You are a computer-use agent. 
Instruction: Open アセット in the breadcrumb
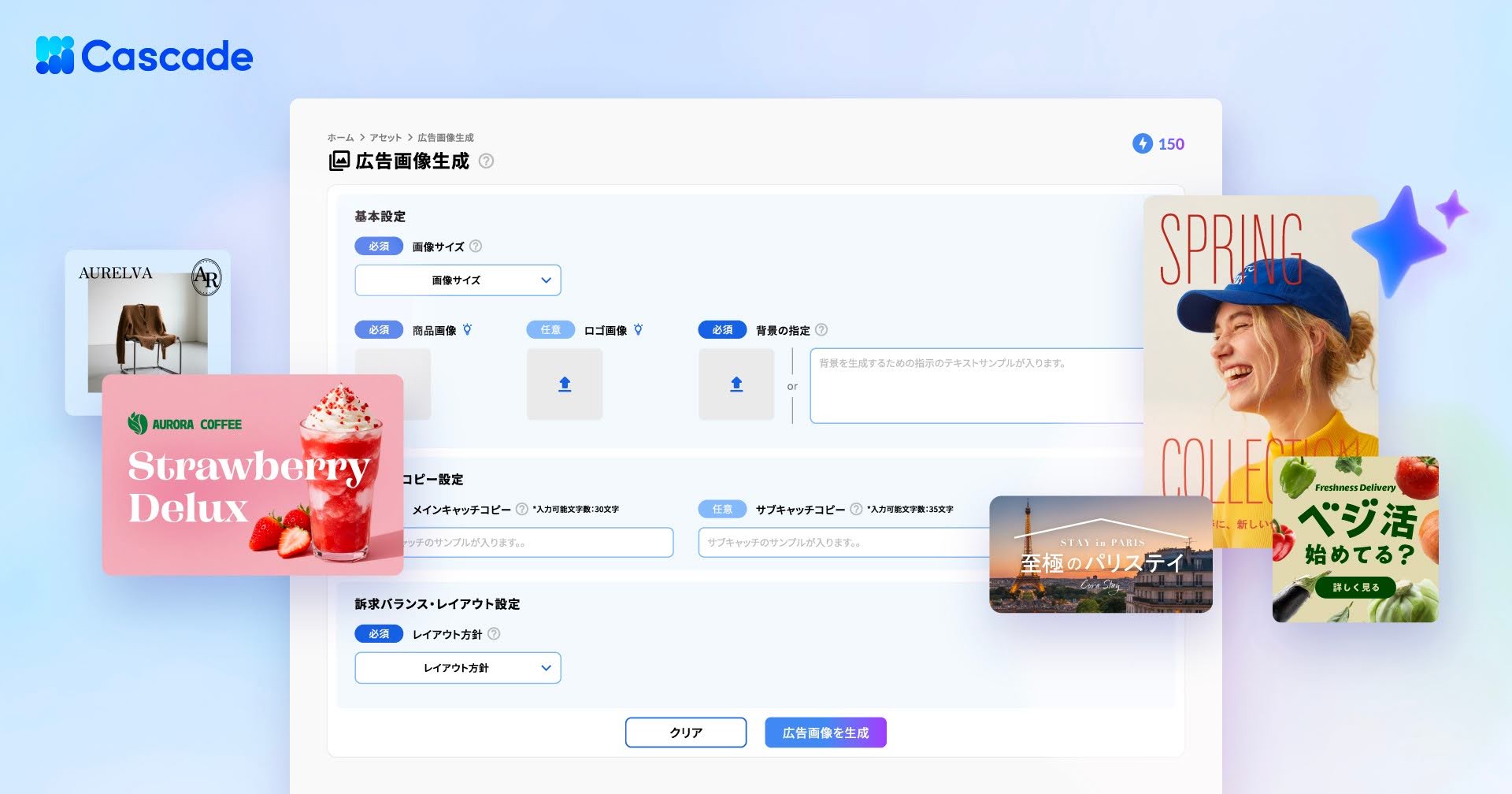pyautogui.click(x=386, y=137)
